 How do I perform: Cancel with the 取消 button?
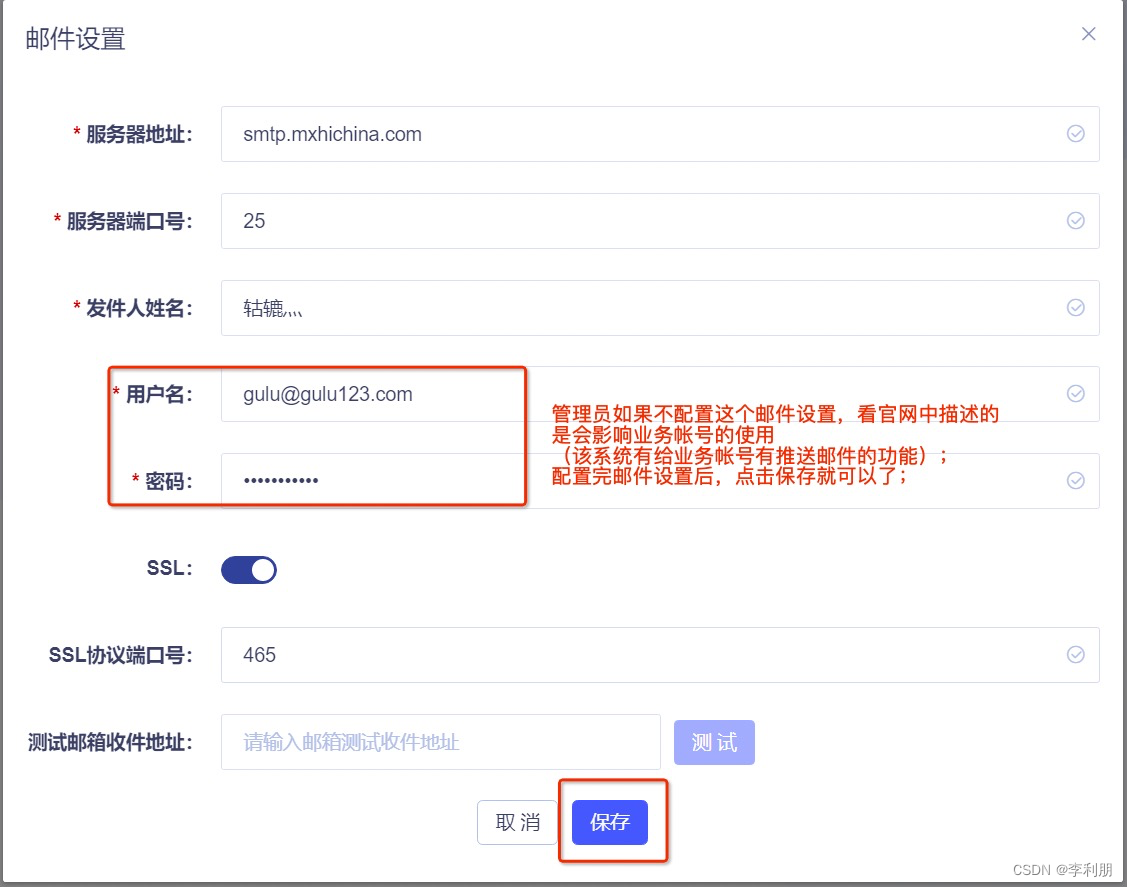pyautogui.click(x=518, y=822)
